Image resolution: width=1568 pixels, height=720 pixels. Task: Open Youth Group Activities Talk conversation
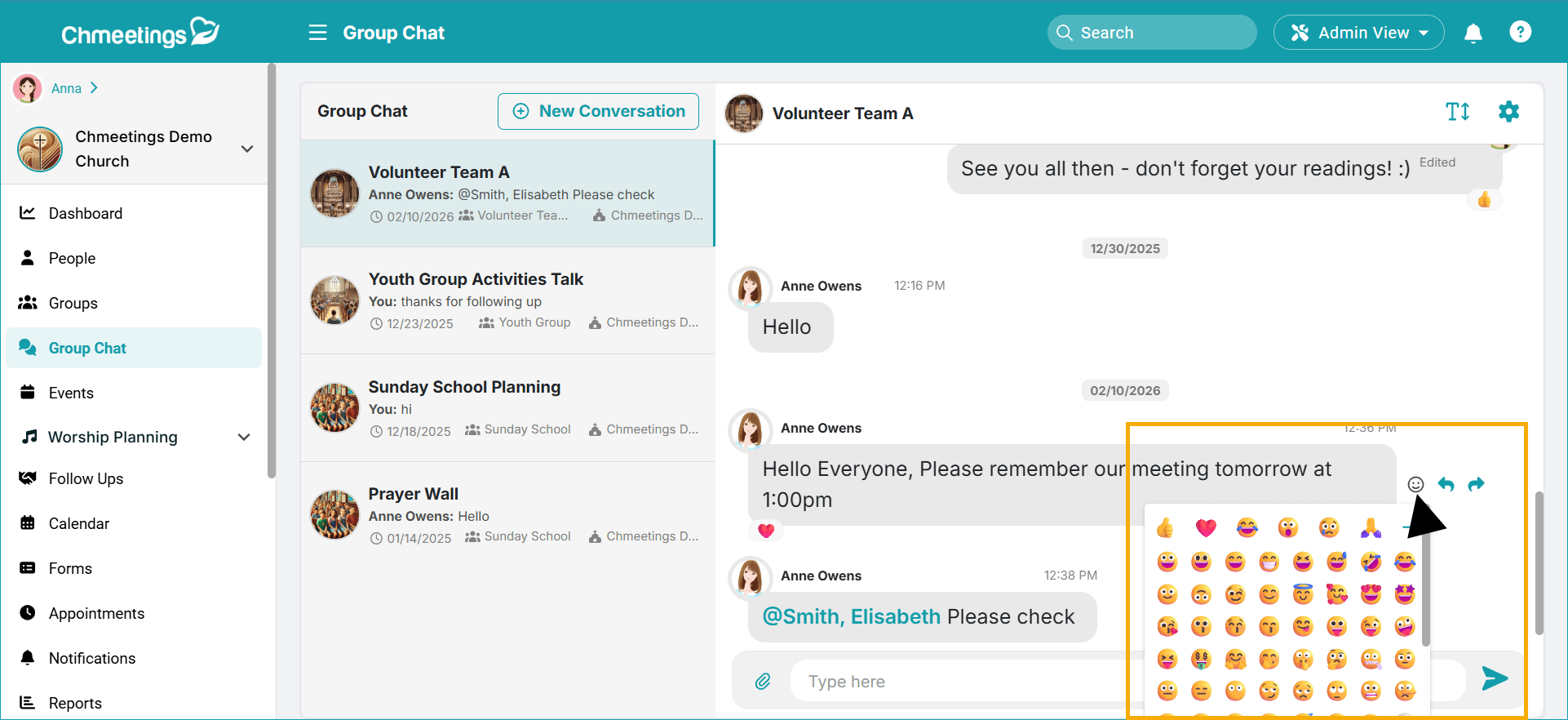[507, 300]
